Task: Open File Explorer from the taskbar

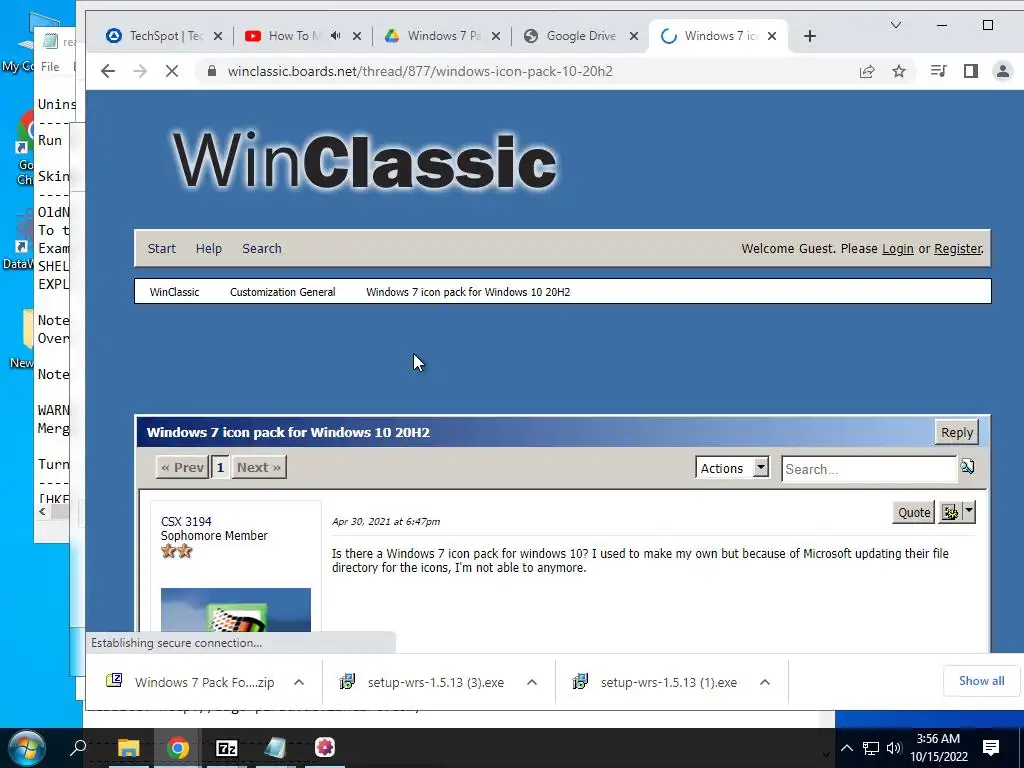Action: [129, 748]
